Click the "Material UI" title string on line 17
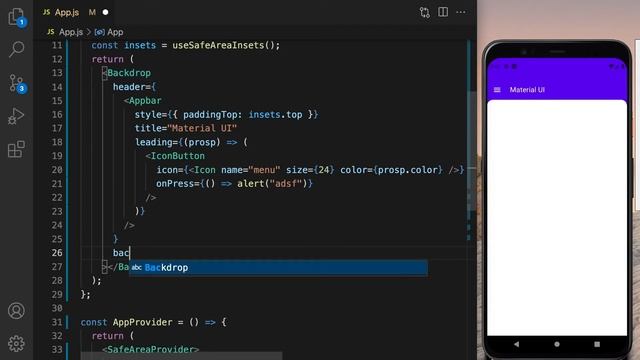 coord(202,128)
